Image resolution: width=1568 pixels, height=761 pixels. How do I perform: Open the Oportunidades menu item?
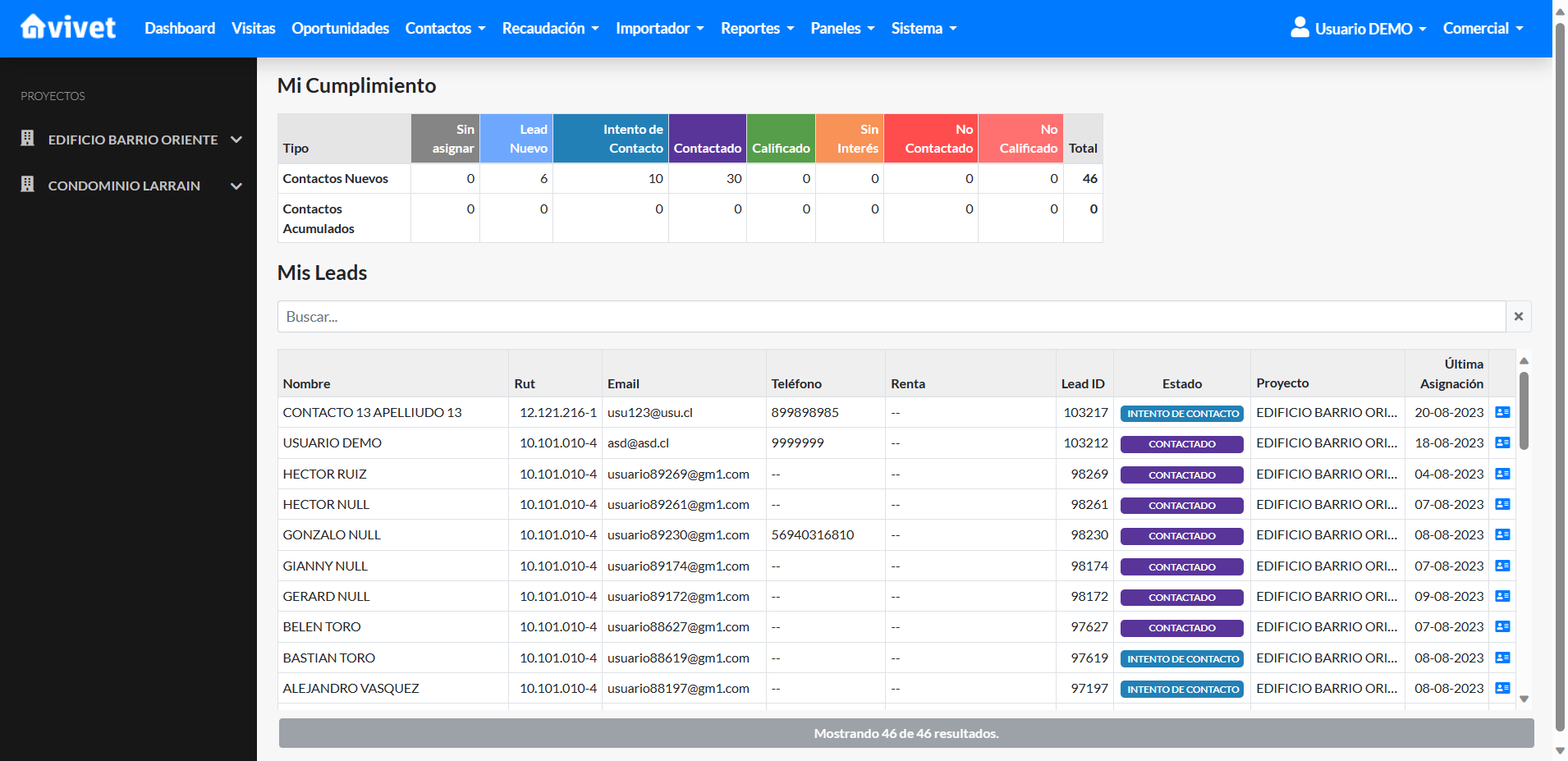pos(340,29)
